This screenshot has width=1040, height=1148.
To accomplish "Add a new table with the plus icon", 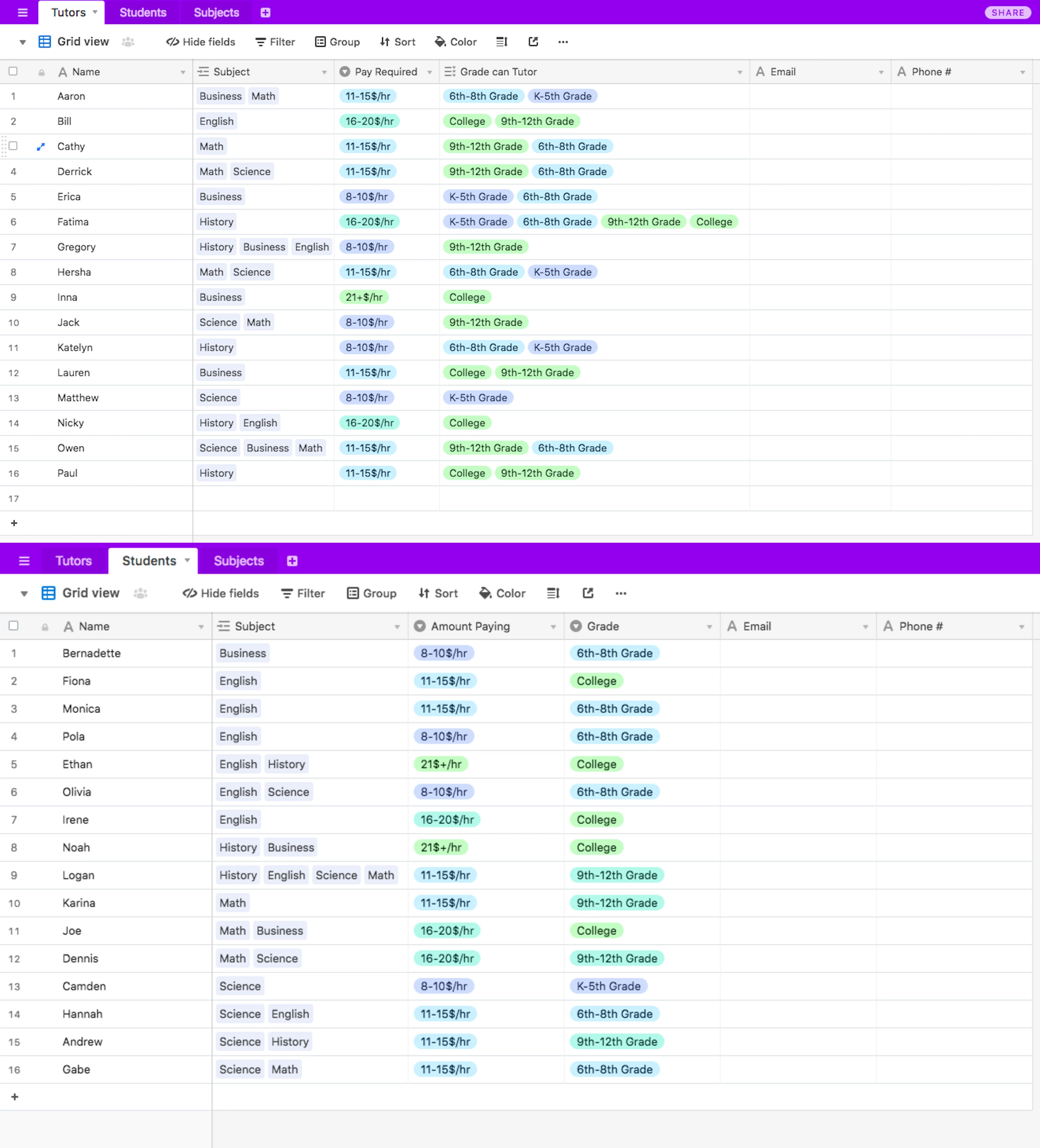I will 265,12.
